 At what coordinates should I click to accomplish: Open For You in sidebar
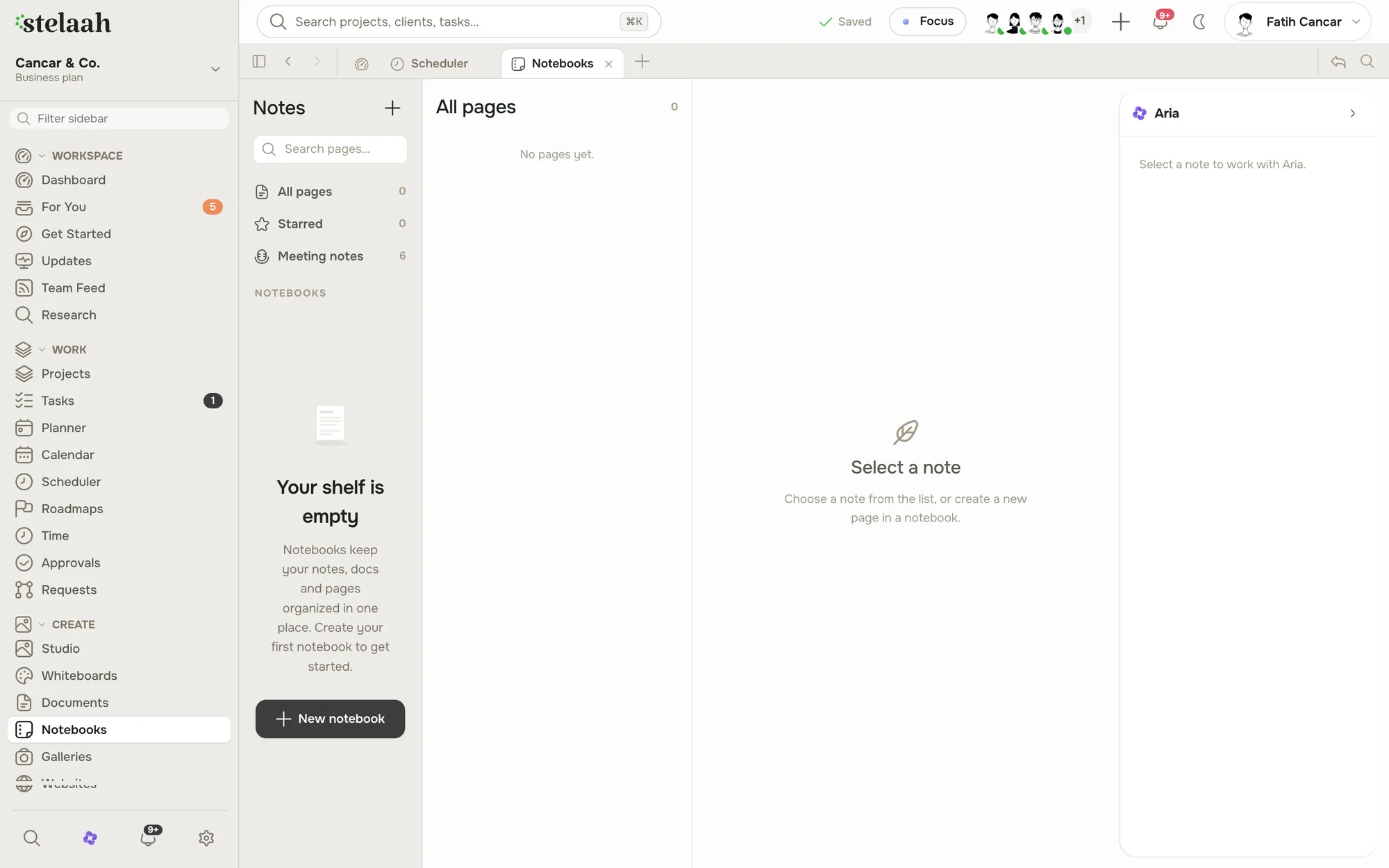[119, 207]
